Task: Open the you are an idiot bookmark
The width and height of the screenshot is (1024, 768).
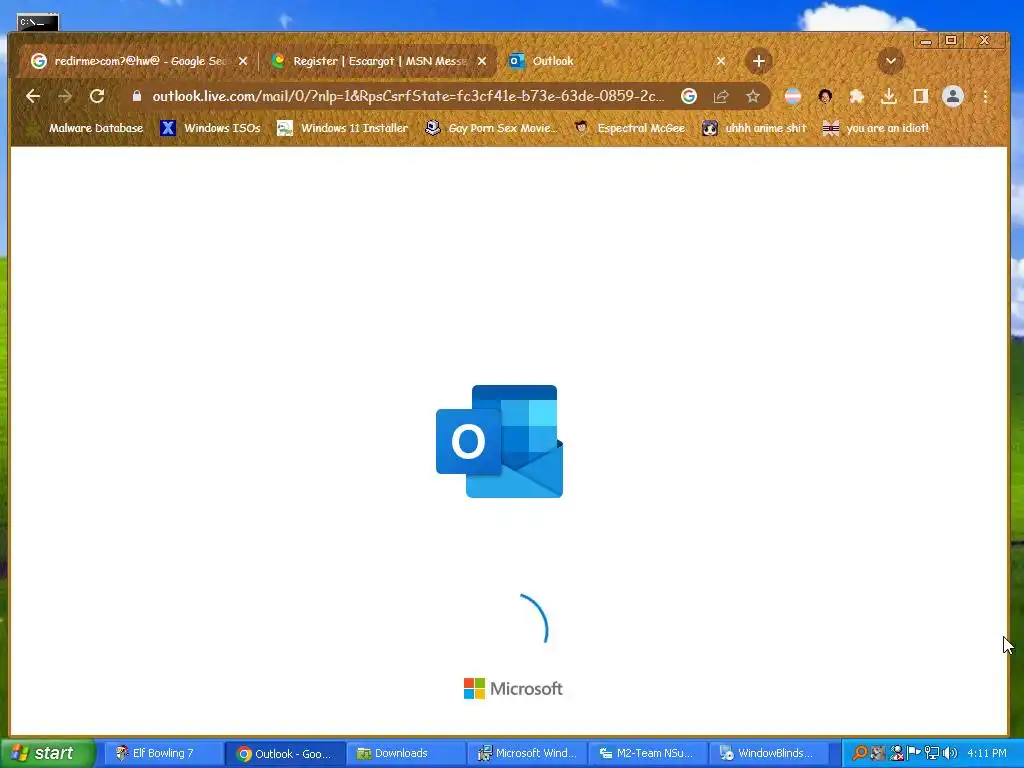Action: click(x=876, y=128)
